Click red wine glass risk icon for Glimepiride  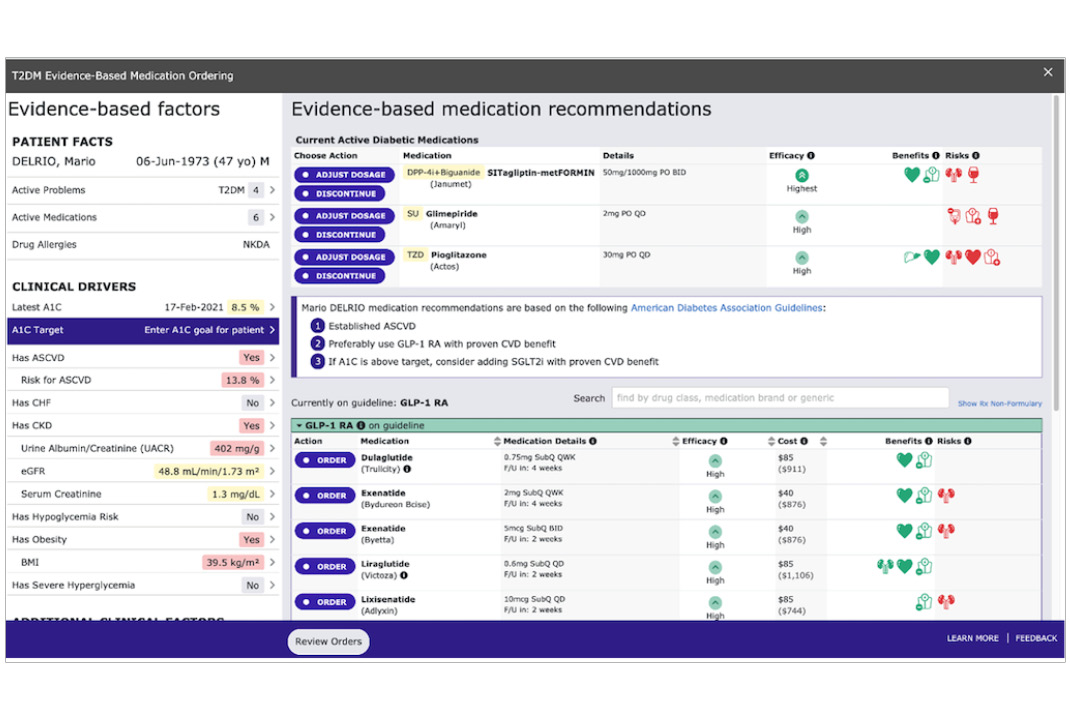(992, 216)
